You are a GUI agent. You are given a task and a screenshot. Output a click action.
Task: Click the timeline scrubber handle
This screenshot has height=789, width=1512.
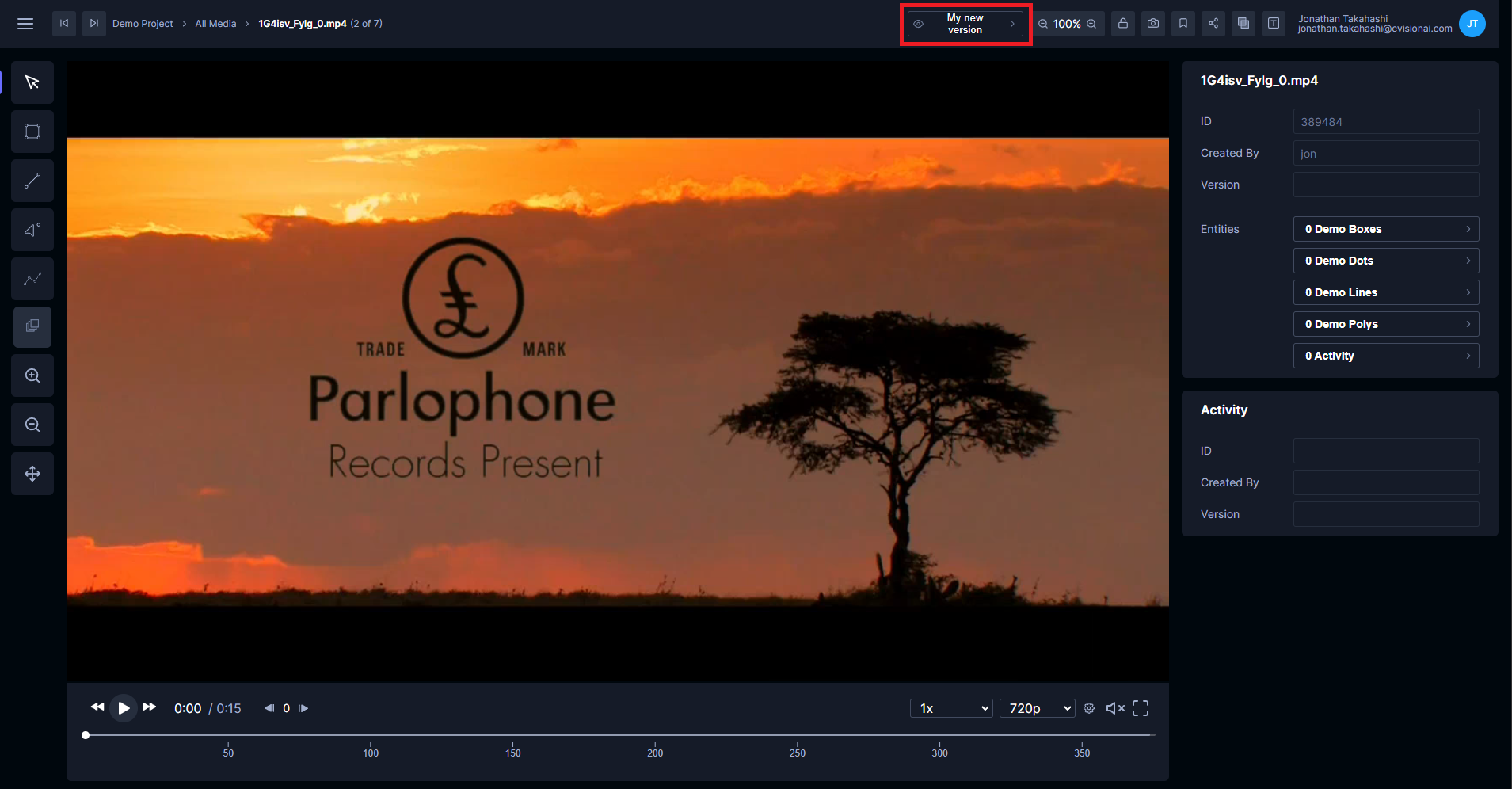click(86, 735)
